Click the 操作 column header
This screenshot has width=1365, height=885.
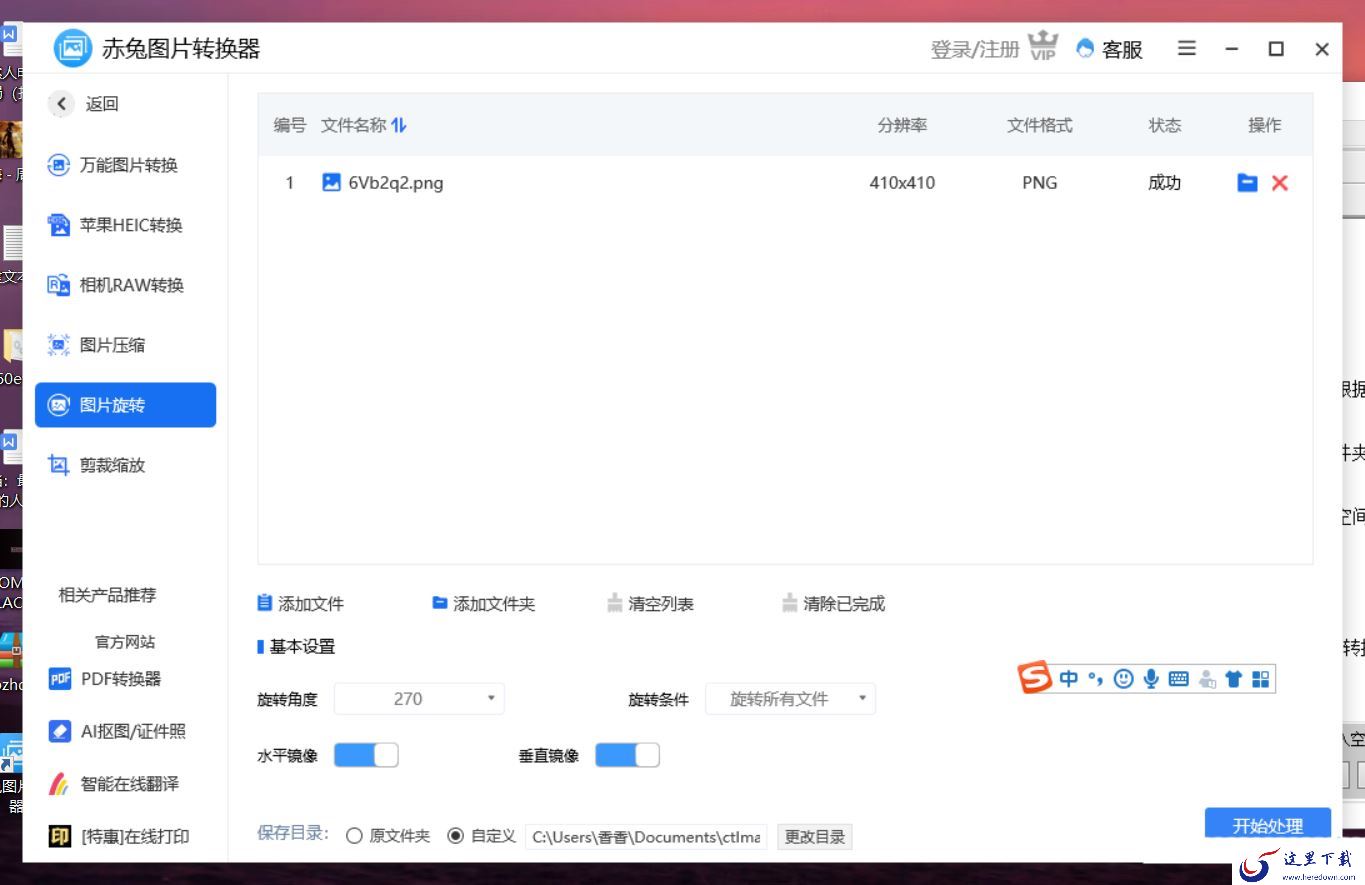[1265, 125]
